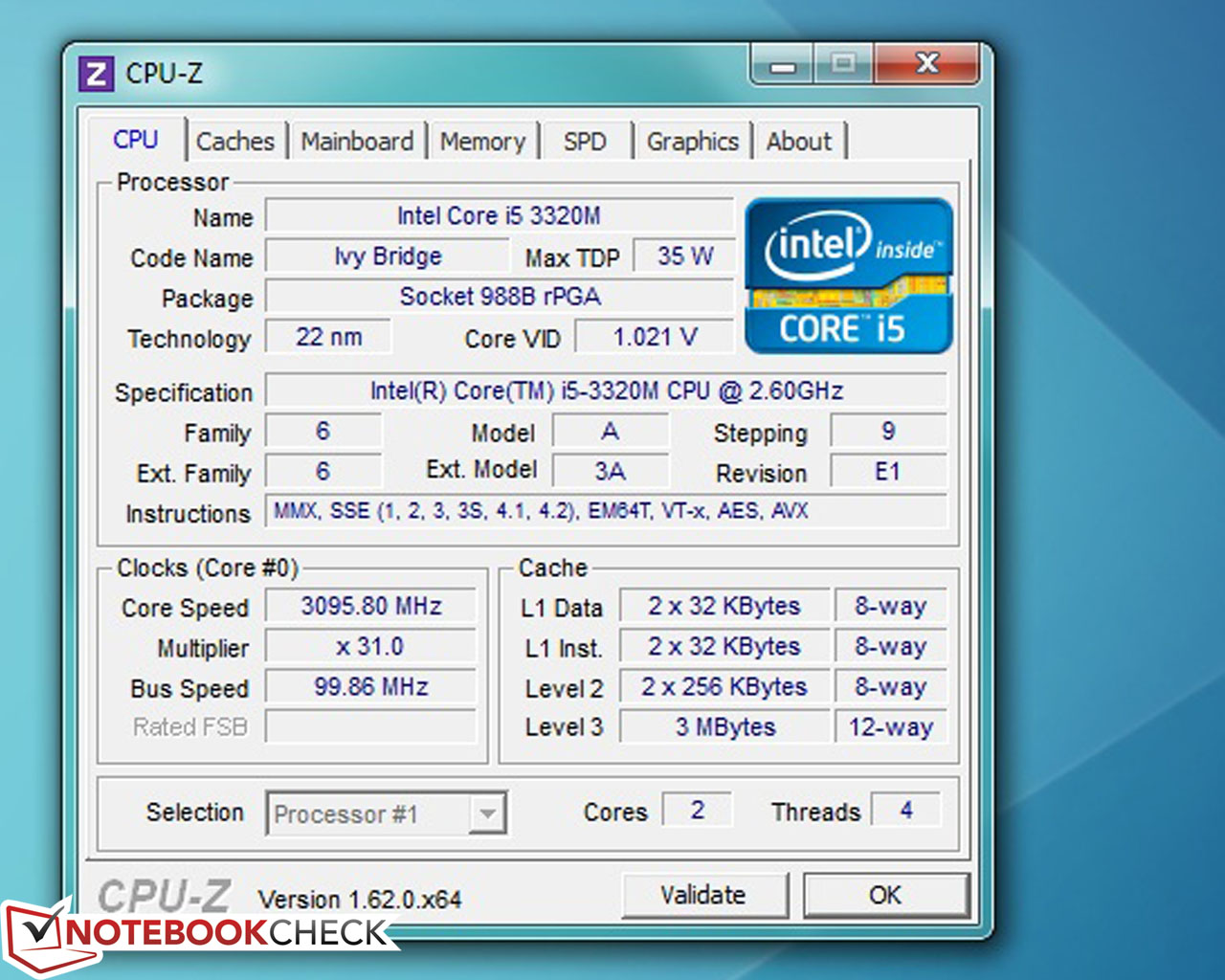Click the Core VID value '1.021 V'
This screenshot has width=1225, height=980.
tap(655, 337)
